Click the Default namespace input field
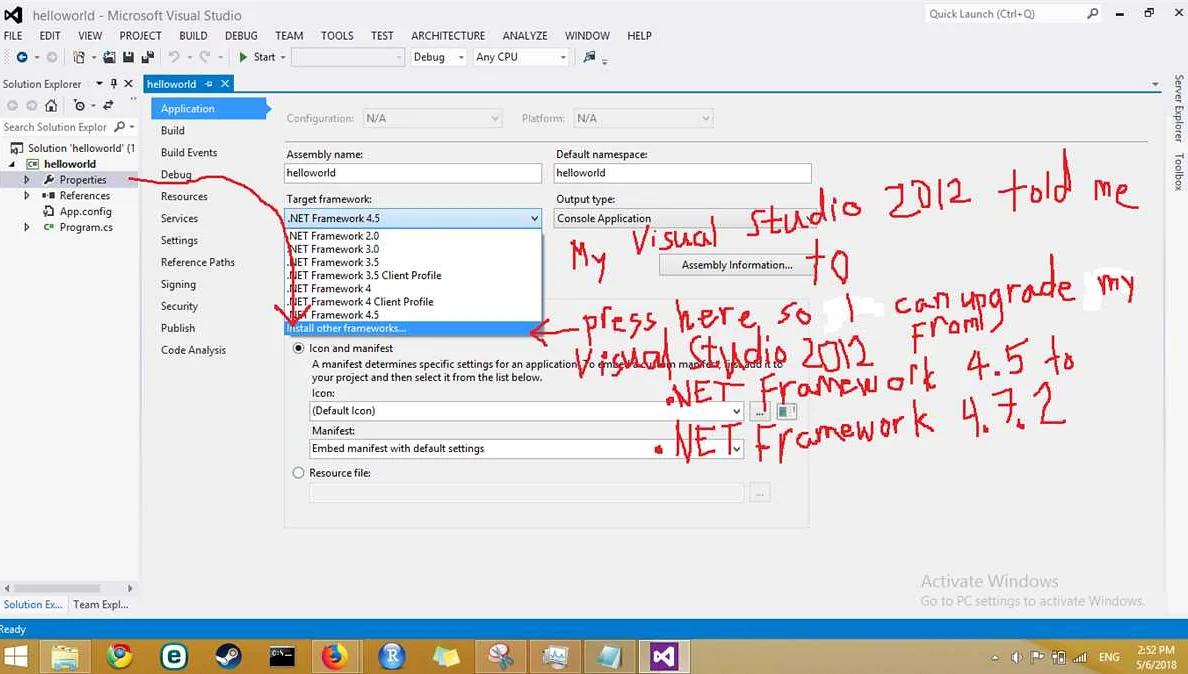 click(x=683, y=173)
